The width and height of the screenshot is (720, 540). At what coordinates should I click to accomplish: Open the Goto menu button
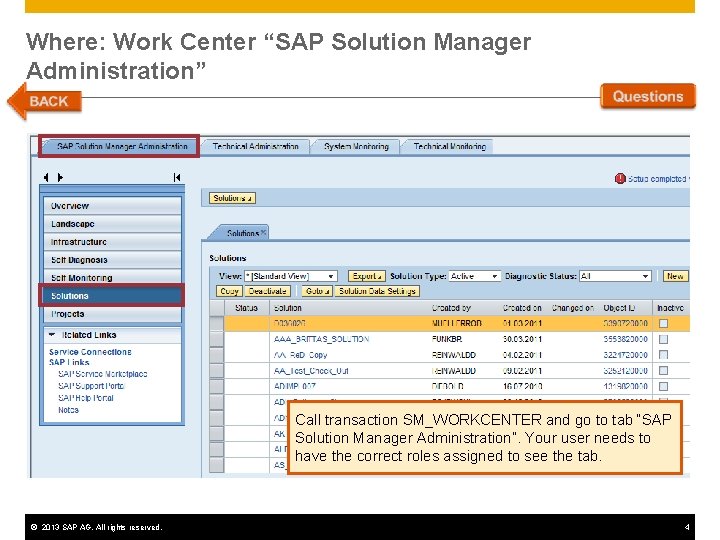pos(317,291)
